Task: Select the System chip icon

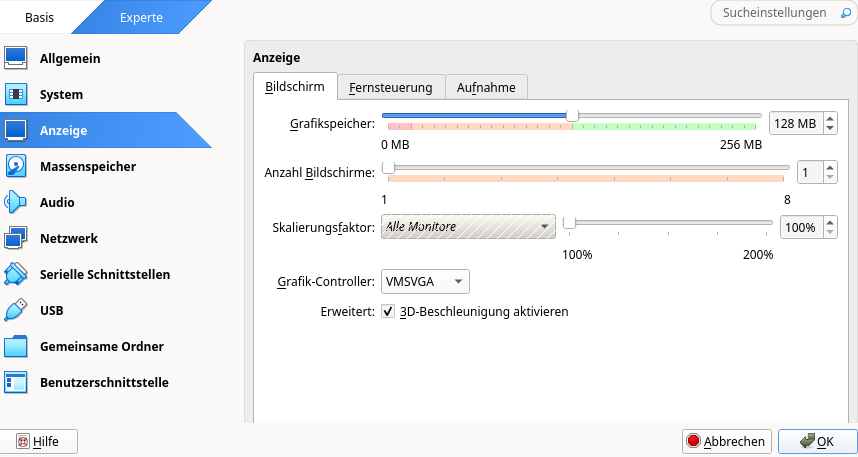Action: click(x=16, y=94)
